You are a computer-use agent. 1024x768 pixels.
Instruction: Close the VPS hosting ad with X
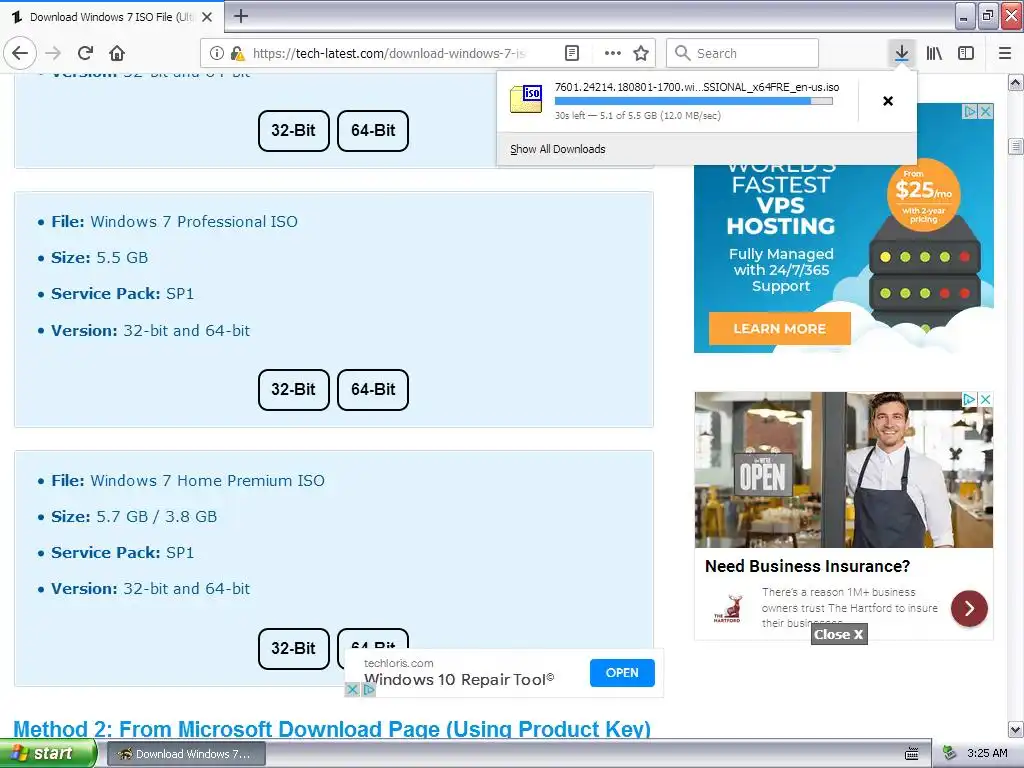pyautogui.click(x=986, y=112)
